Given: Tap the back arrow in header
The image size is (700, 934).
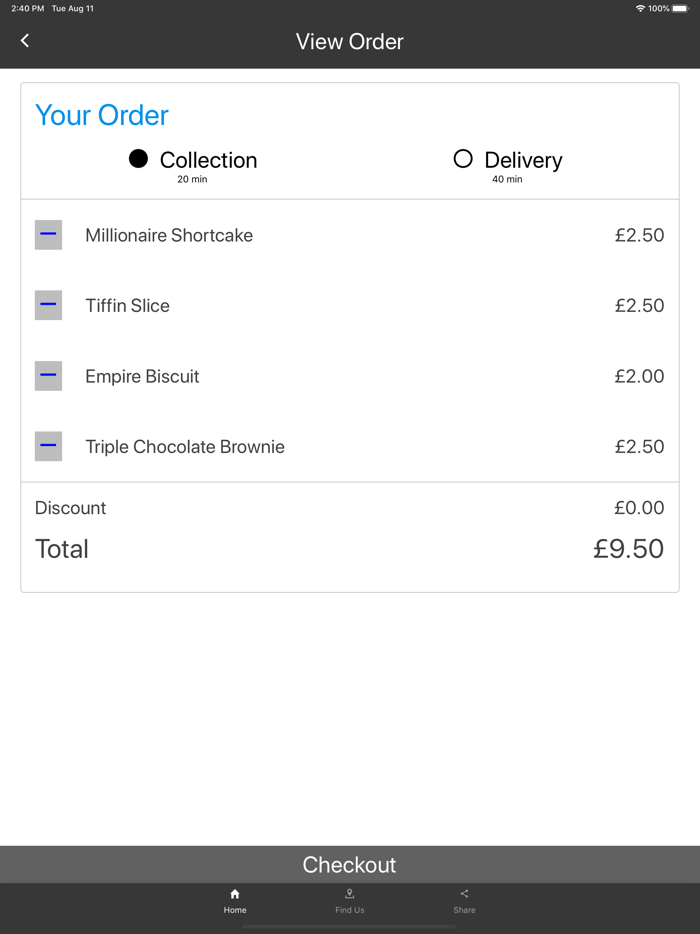Looking at the screenshot, I should [25, 41].
